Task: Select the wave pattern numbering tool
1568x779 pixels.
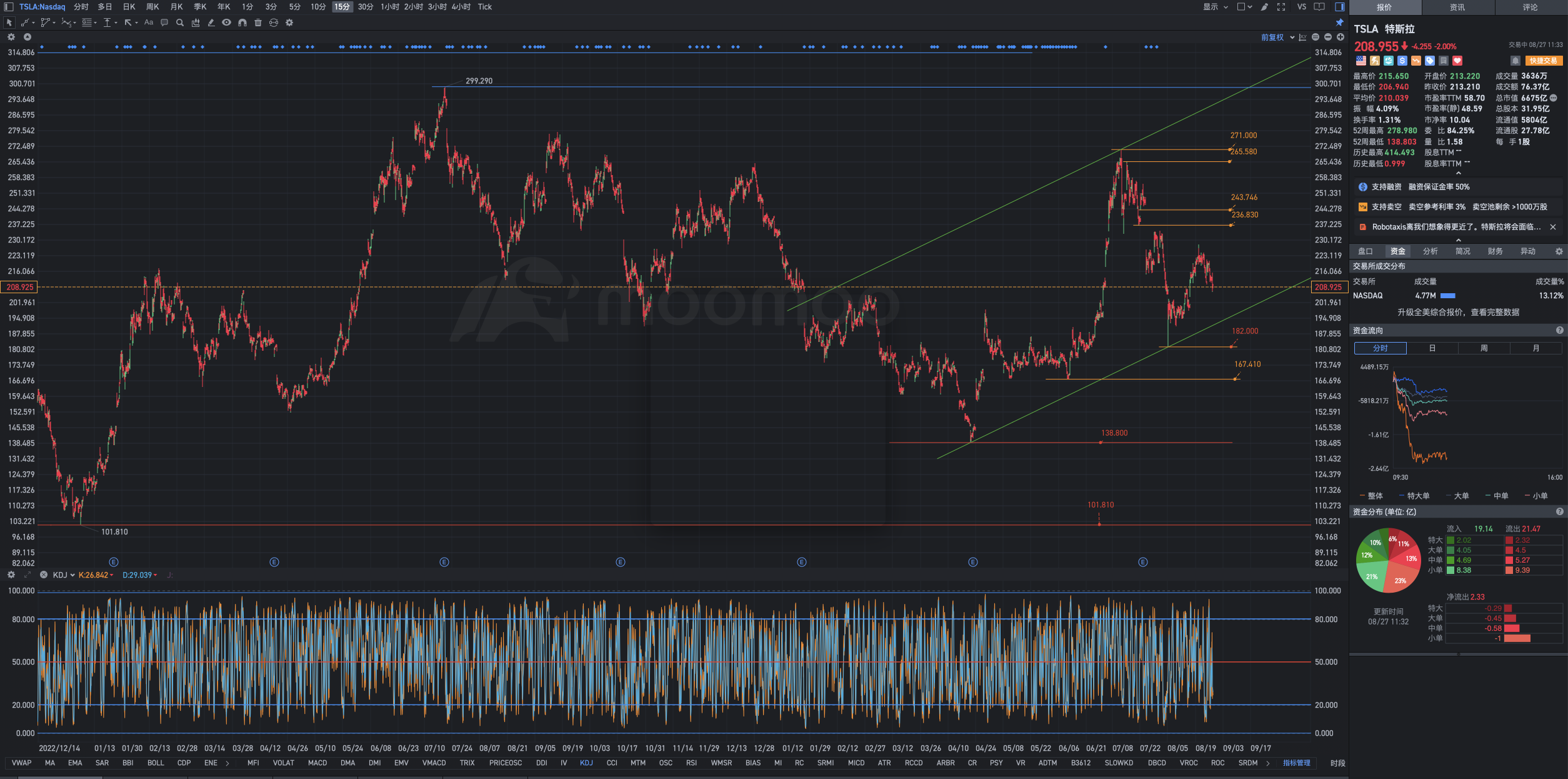Action: (x=66, y=23)
